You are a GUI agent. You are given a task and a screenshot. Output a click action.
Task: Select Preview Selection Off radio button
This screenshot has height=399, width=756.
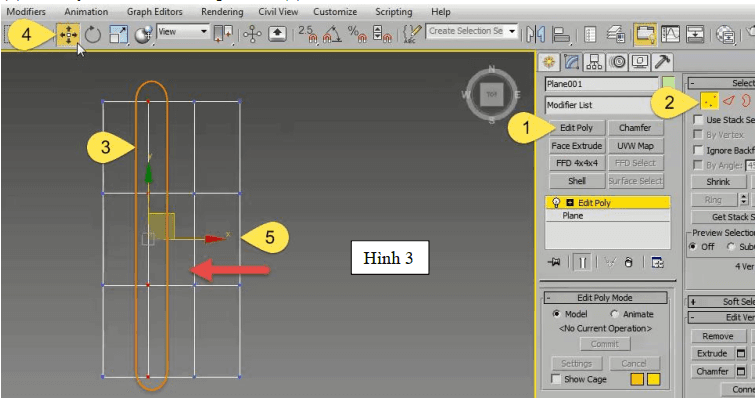click(693, 246)
